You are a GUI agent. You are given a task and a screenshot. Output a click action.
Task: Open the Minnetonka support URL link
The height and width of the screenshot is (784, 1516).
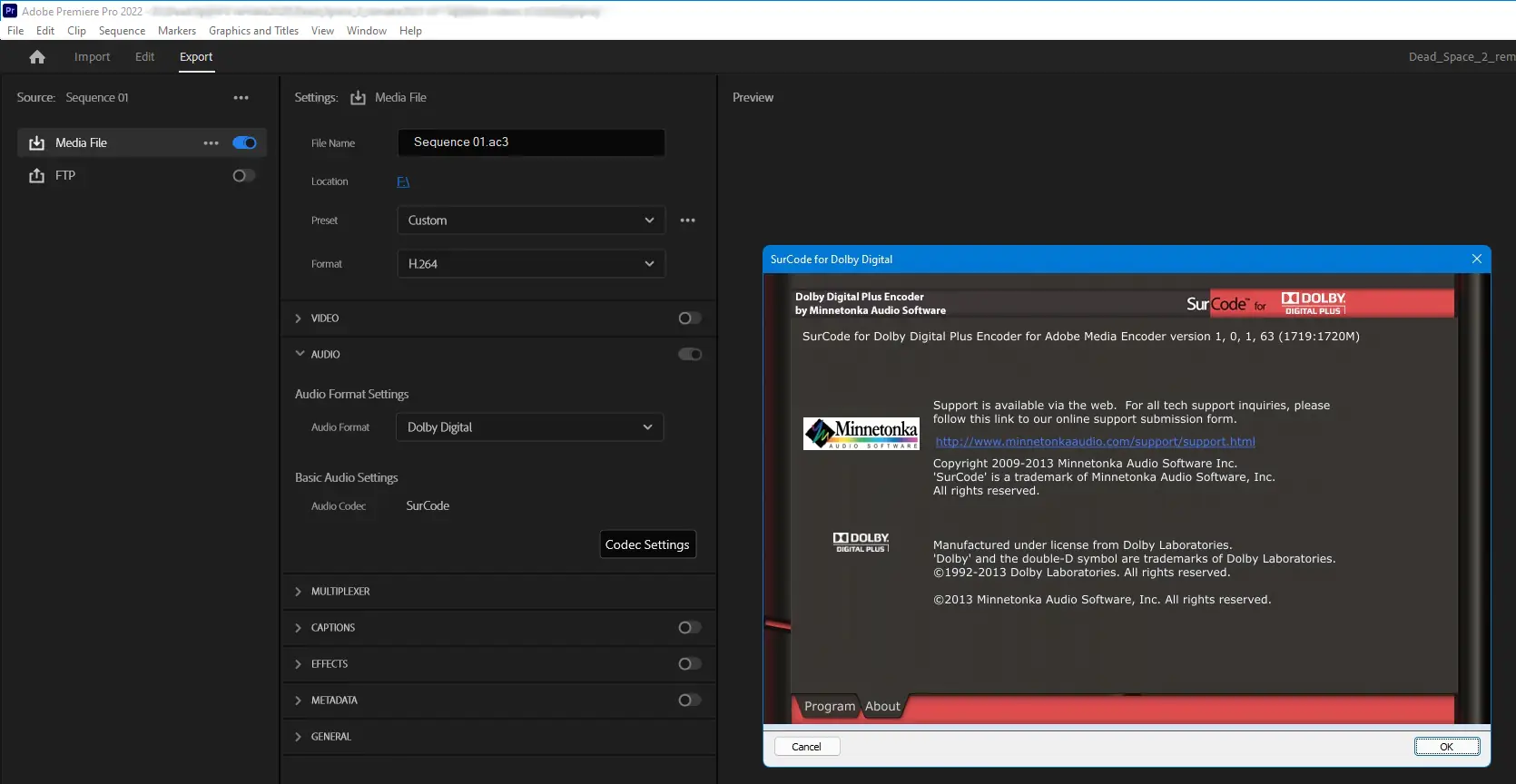coord(1095,442)
